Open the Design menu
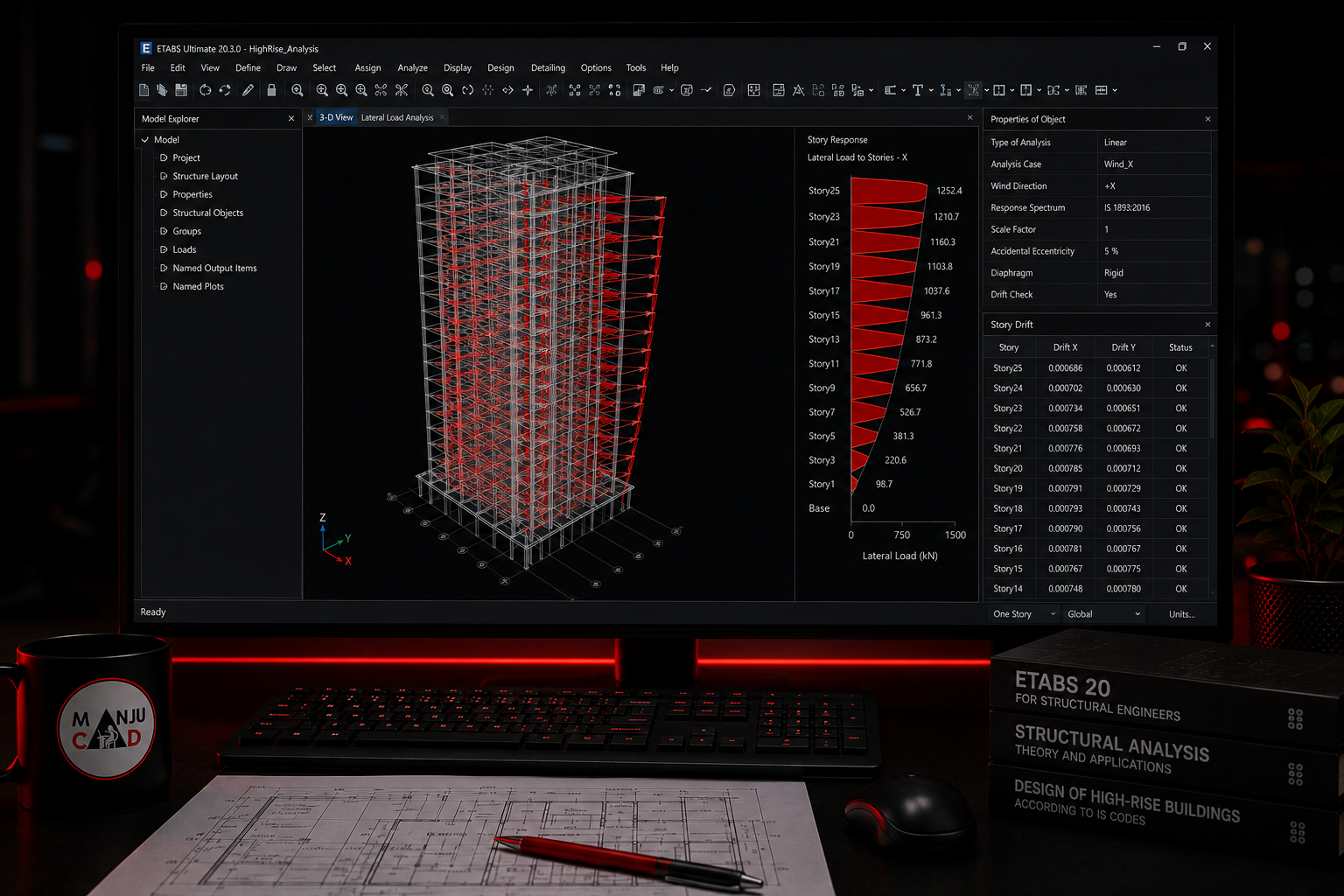 [x=500, y=67]
